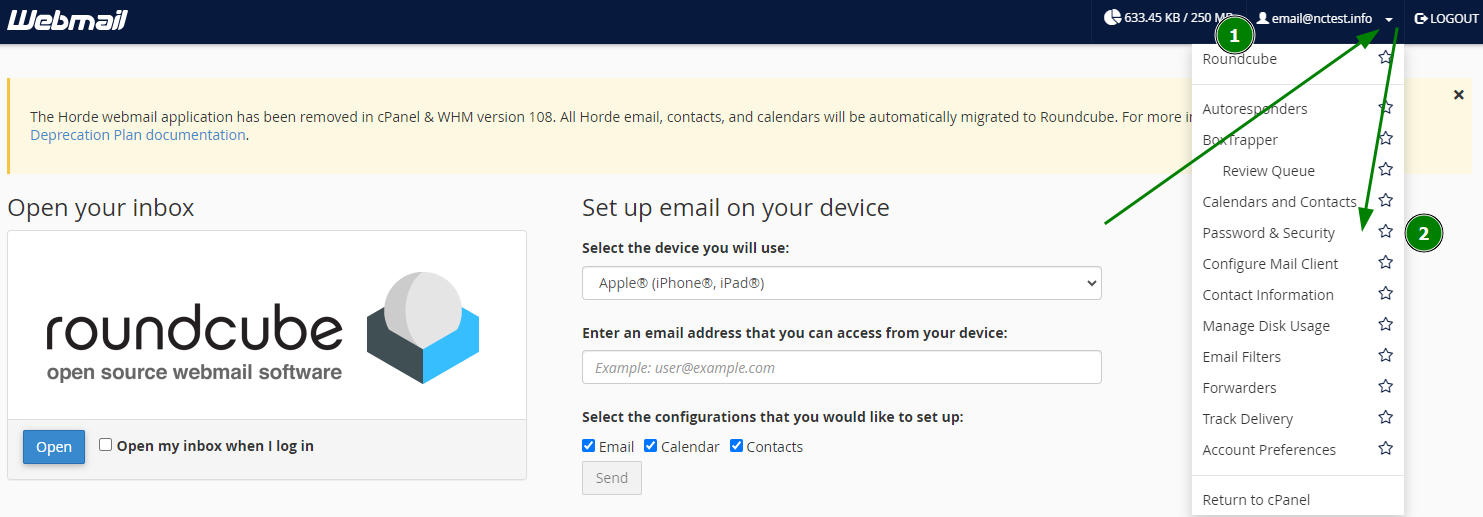Open the device selection dropdown
The image size is (1483, 517).
(x=841, y=283)
